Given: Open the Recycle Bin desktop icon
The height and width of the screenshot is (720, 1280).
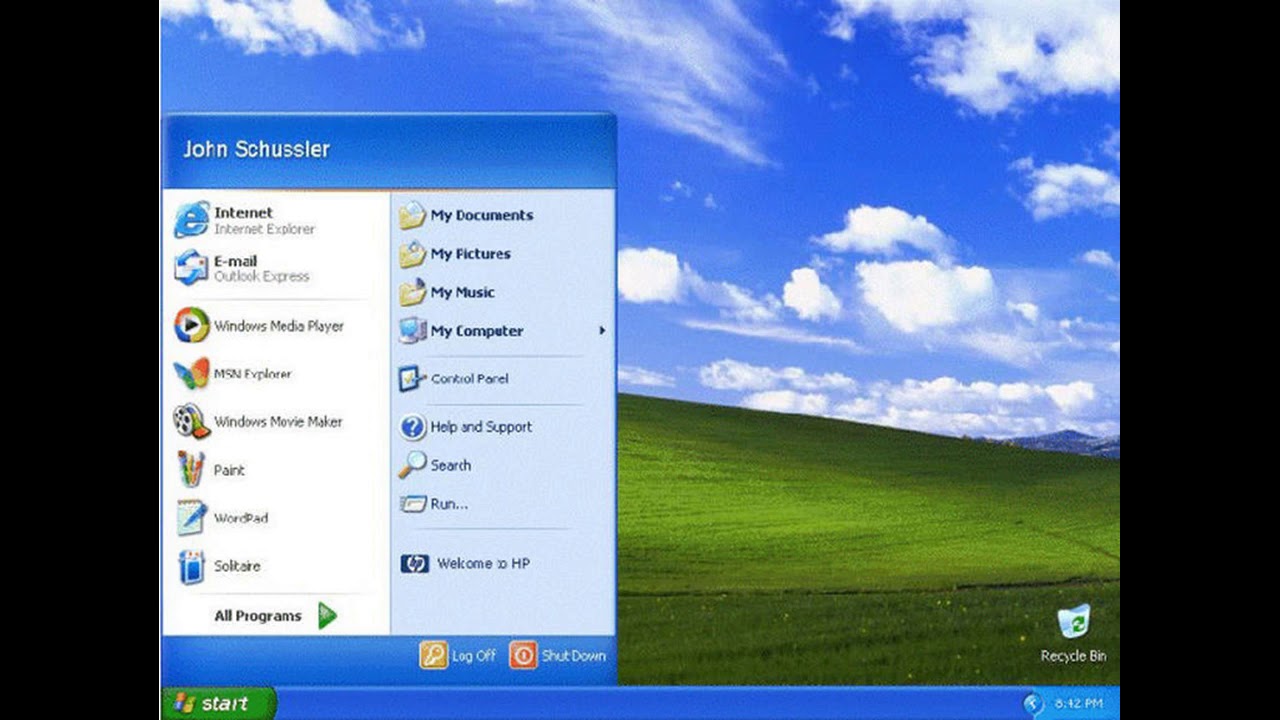Looking at the screenshot, I should pyautogui.click(x=1074, y=621).
